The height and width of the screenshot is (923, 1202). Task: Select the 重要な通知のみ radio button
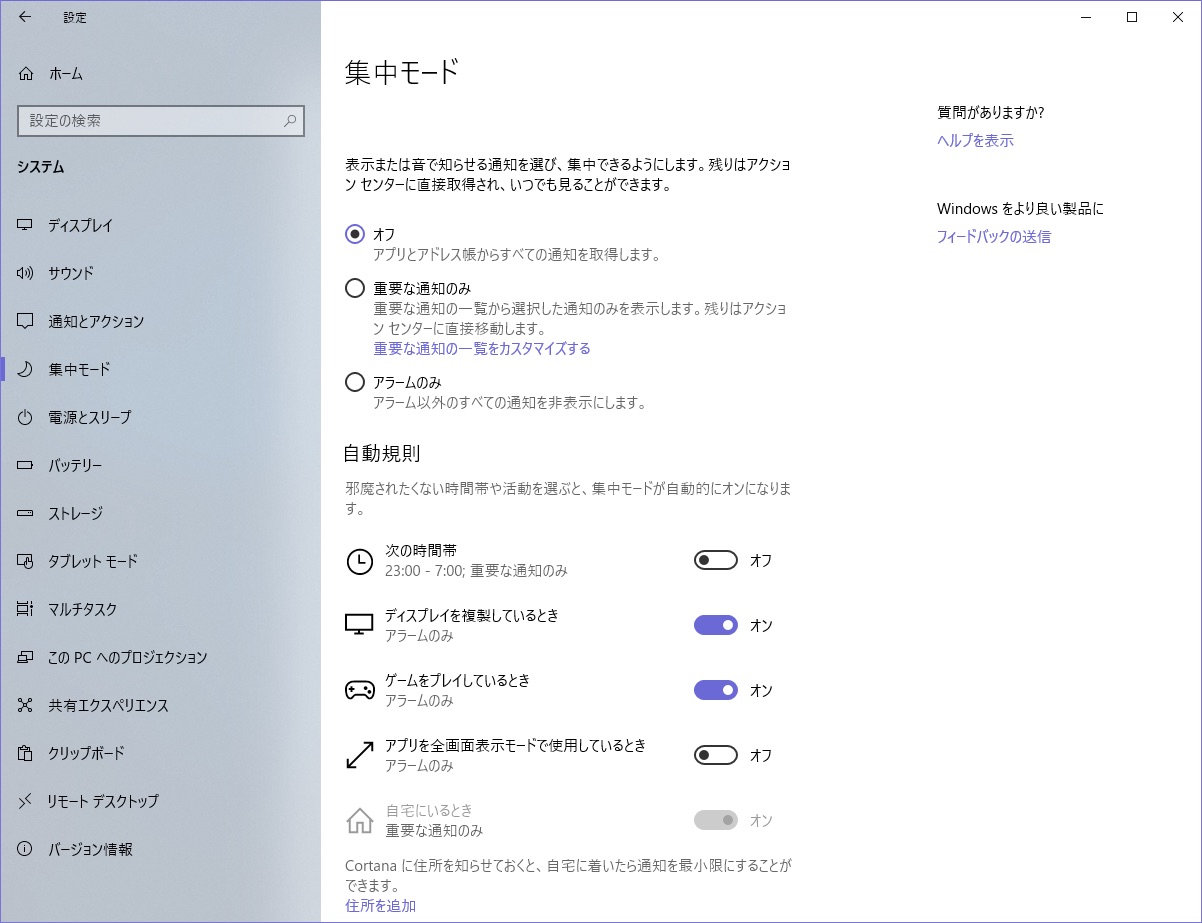tap(355, 288)
